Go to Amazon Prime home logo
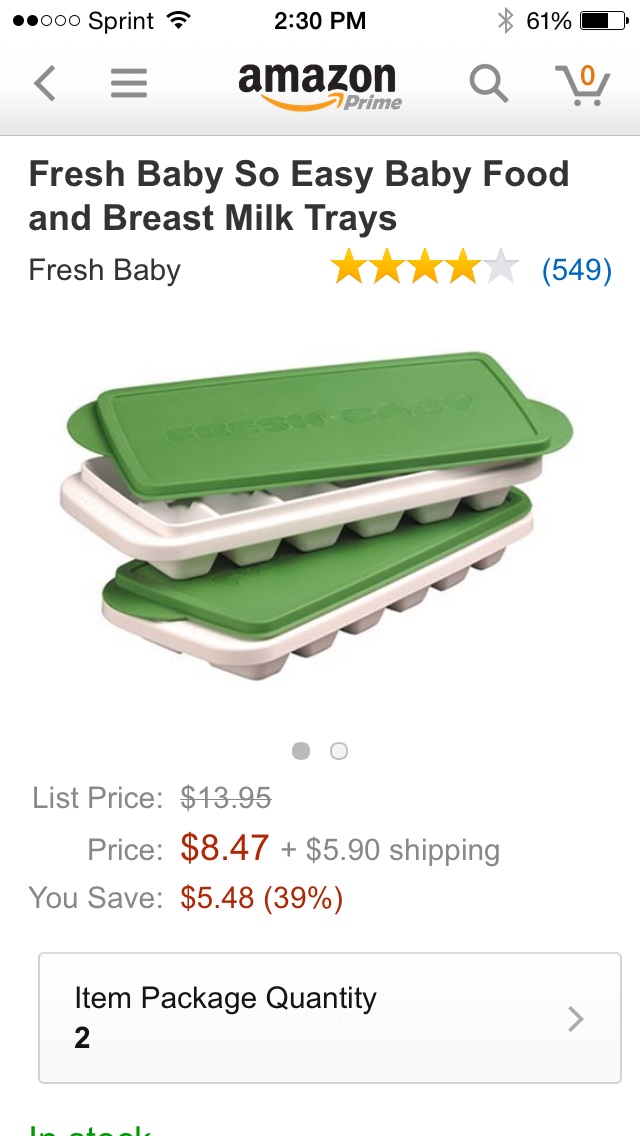This screenshot has width=640, height=1136. click(x=319, y=85)
